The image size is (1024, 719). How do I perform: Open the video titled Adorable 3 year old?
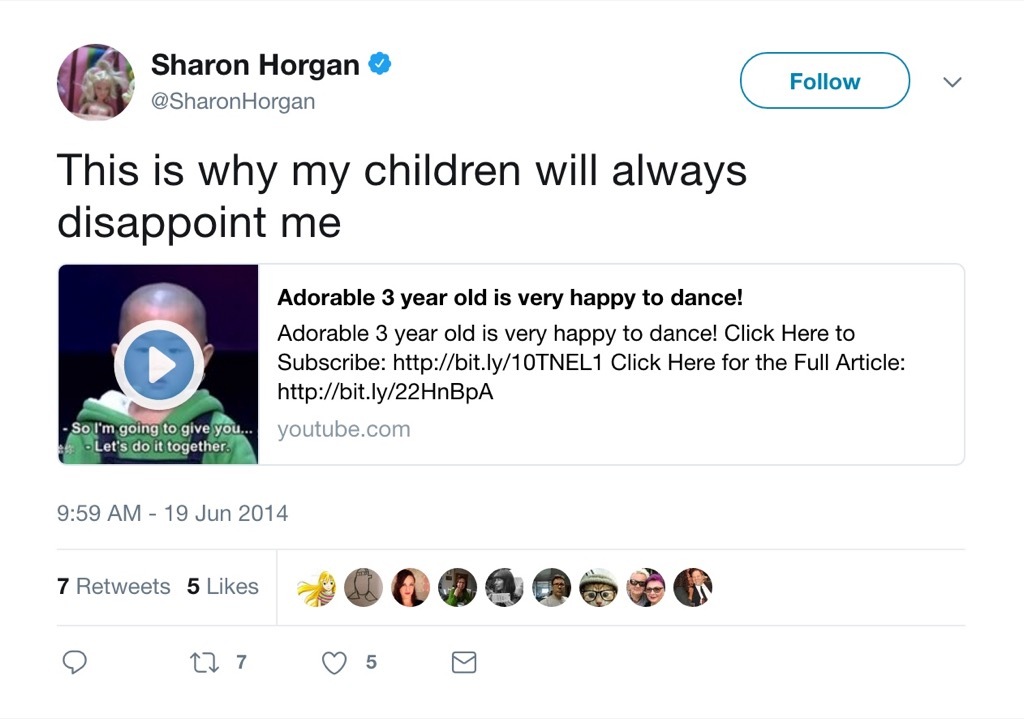[509, 298]
